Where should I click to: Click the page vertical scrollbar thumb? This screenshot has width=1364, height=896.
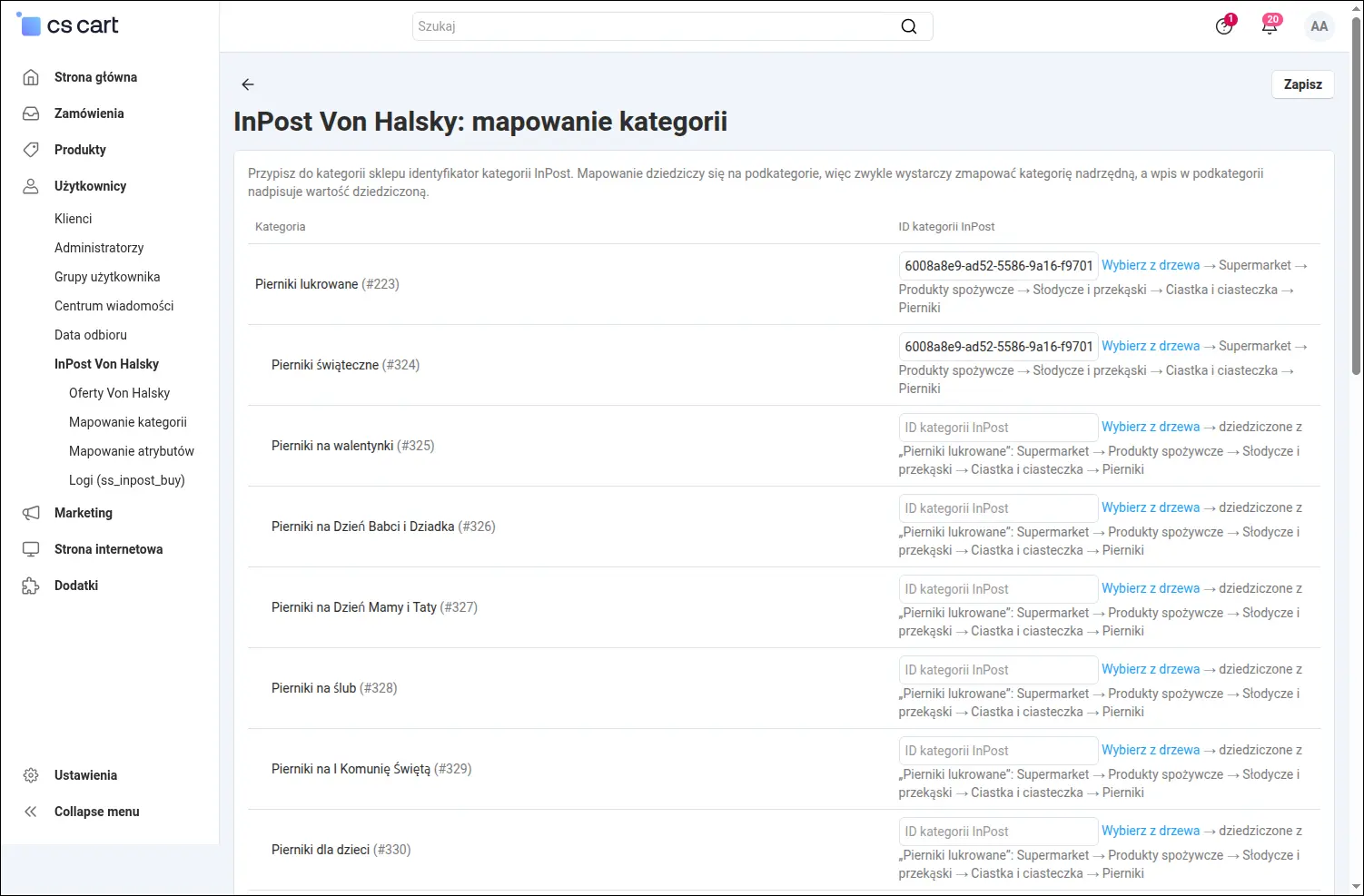(1357, 195)
